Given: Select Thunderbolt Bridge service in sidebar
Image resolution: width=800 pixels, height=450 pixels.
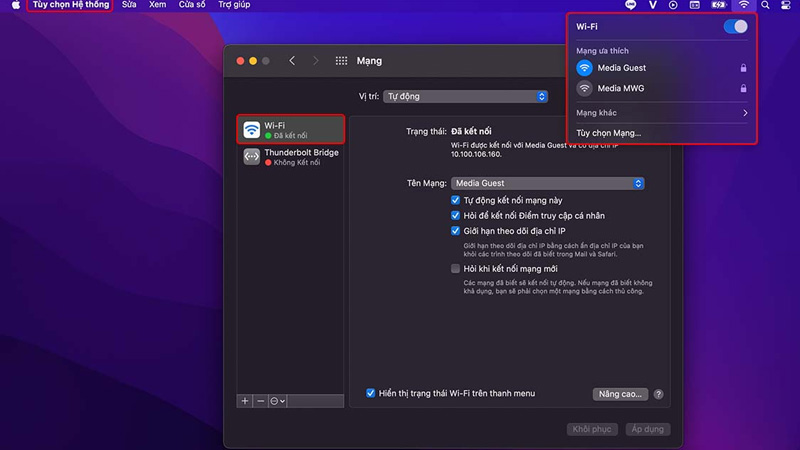Looking at the screenshot, I should pos(290,157).
